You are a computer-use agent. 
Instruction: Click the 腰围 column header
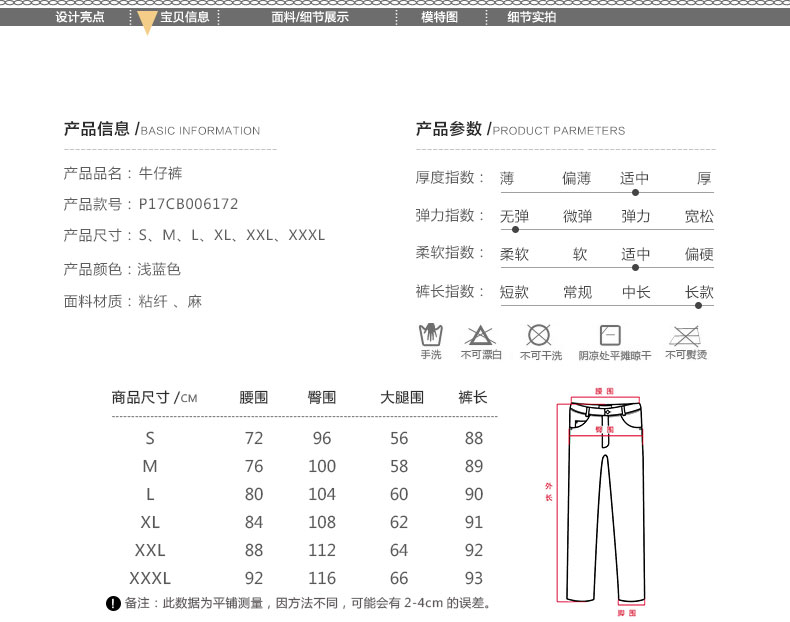[x=254, y=398]
